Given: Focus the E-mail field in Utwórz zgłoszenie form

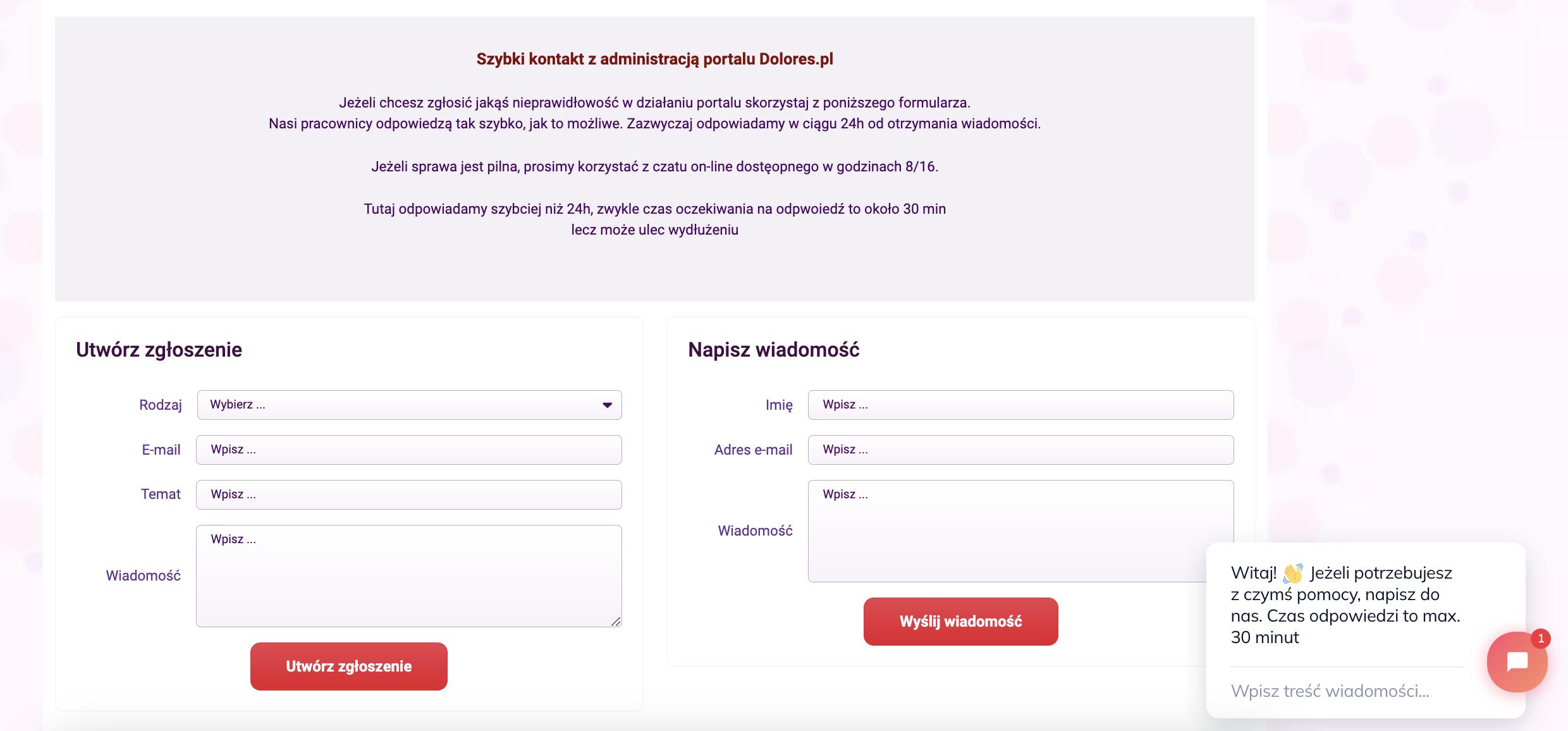Looking at the screenshot, I should tap(408, 450).
